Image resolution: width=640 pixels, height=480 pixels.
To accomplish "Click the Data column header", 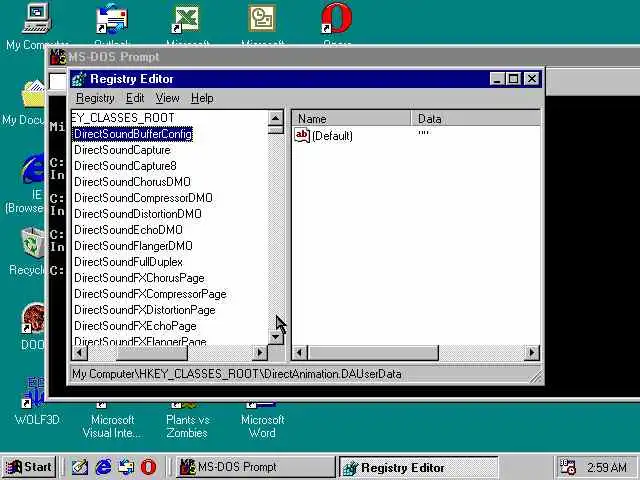I will pyautogui.click(x=476, y=119).
